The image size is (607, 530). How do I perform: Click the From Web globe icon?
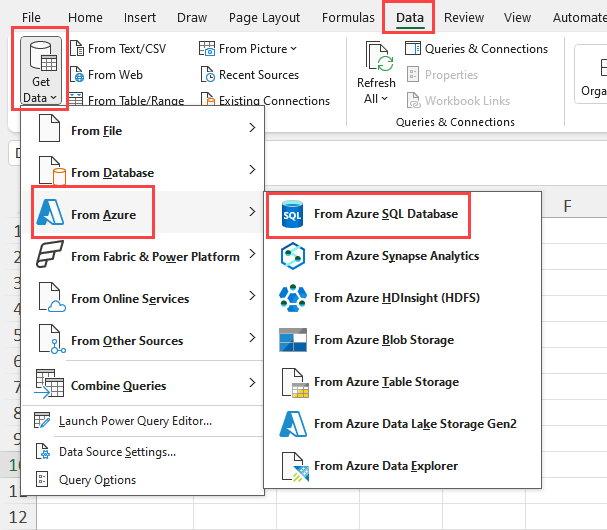click(x=77, y=75)
